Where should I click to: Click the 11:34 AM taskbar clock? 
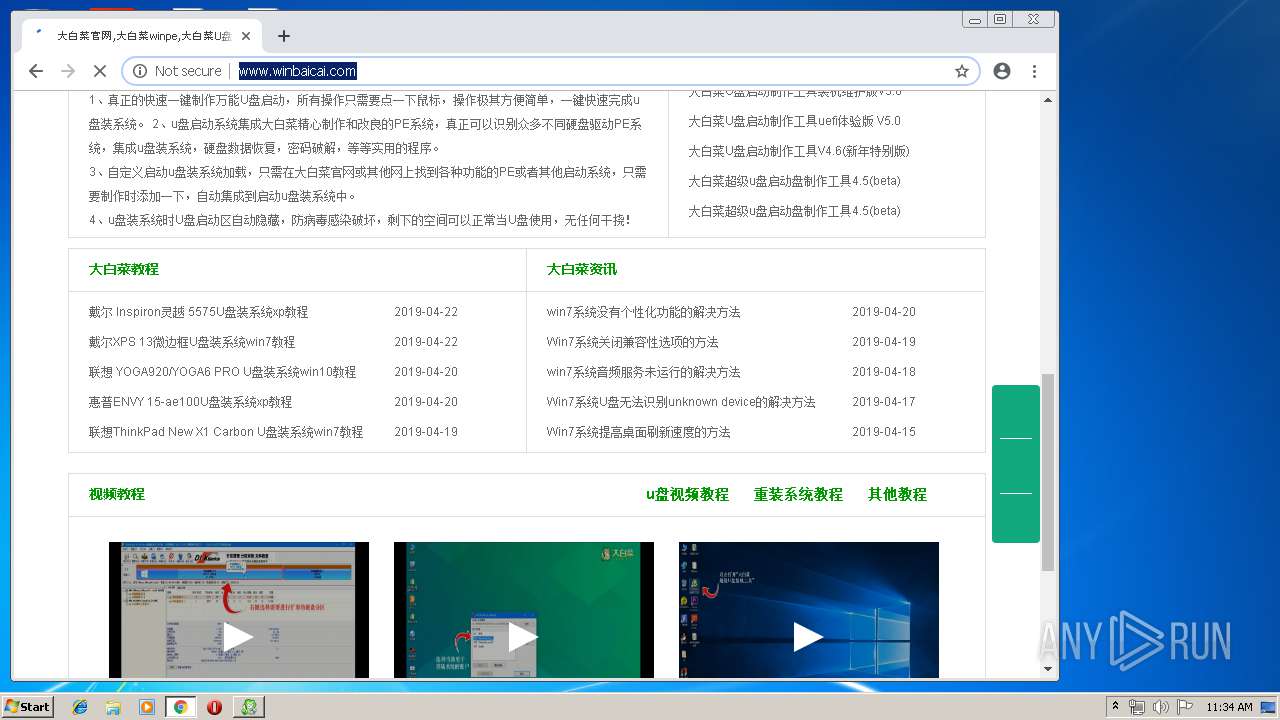(1230, 707)
